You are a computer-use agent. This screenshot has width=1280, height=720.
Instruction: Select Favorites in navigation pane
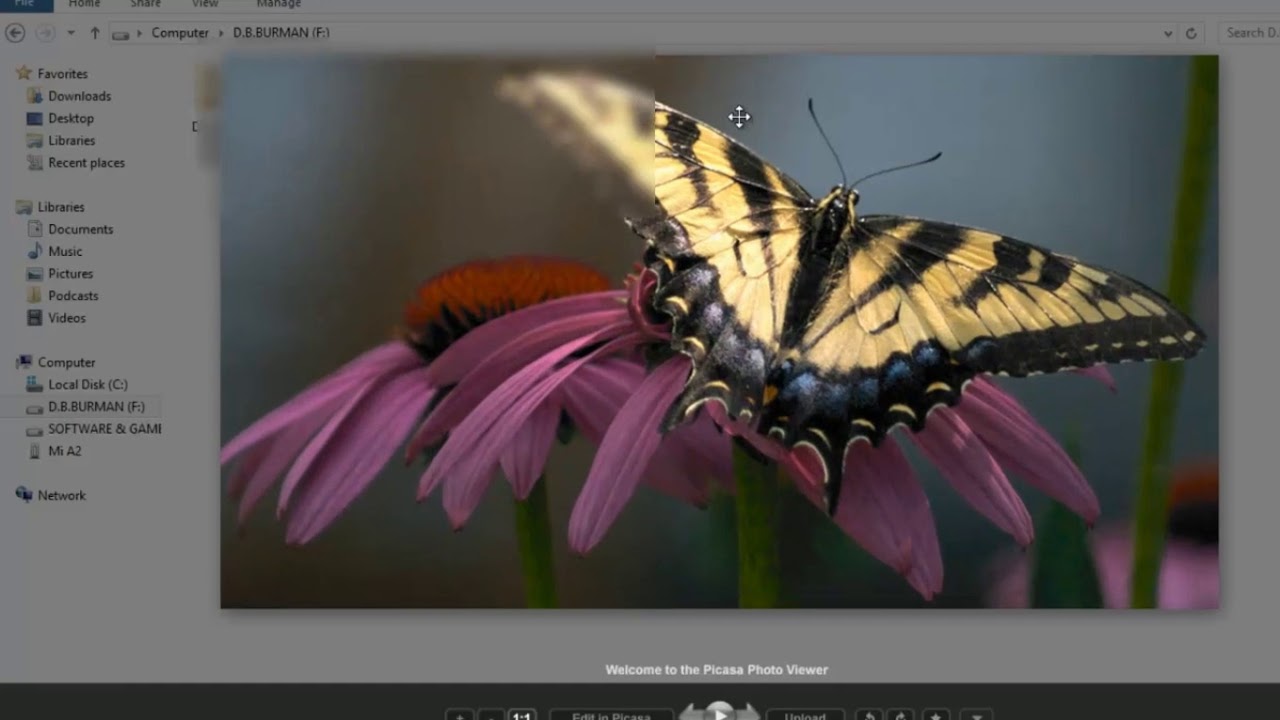point(62,74)
